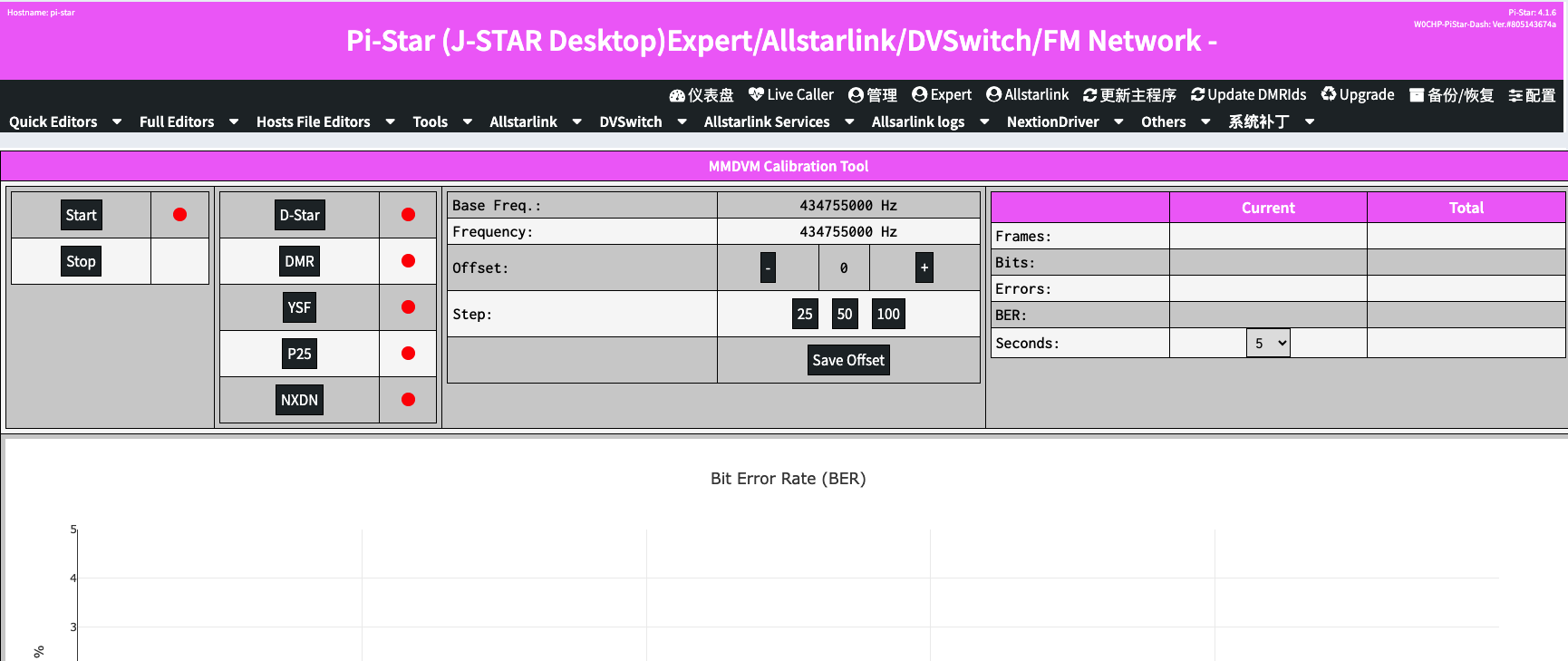Expand the NextionDriver dropdown arrow
The width and height of the screenshot is (1568, 661).
(x=1118, y=122)
